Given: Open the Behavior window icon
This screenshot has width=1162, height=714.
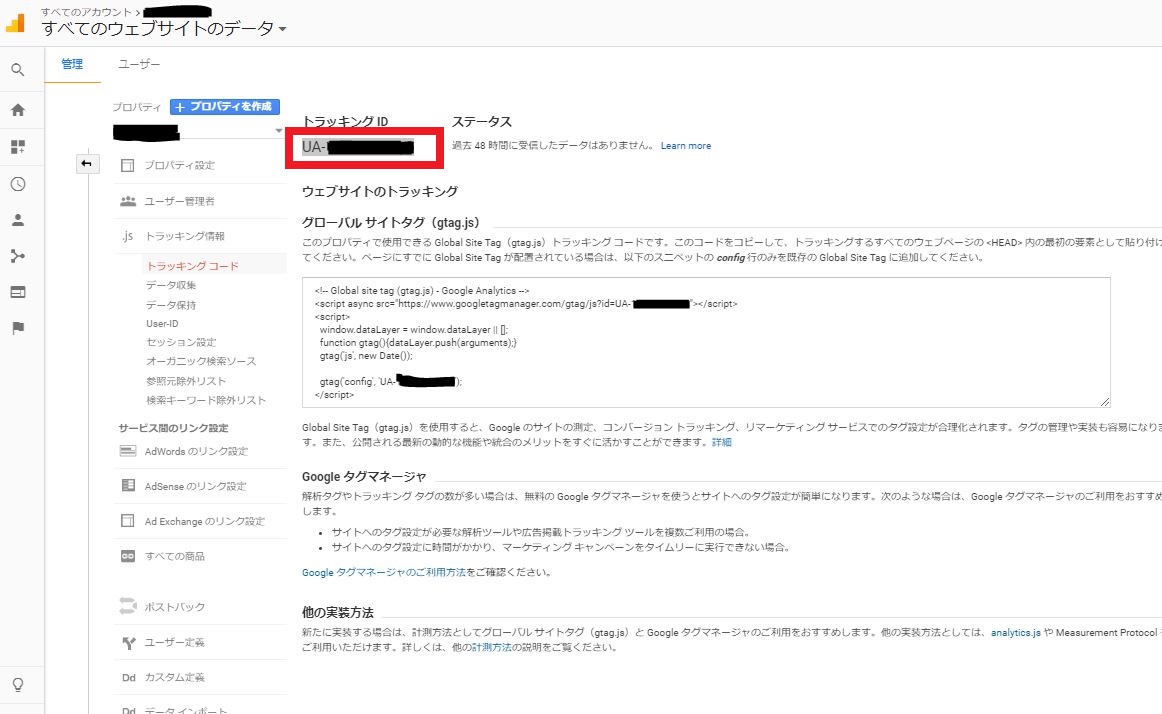Looking at the screenshot, I should [18, 292].
